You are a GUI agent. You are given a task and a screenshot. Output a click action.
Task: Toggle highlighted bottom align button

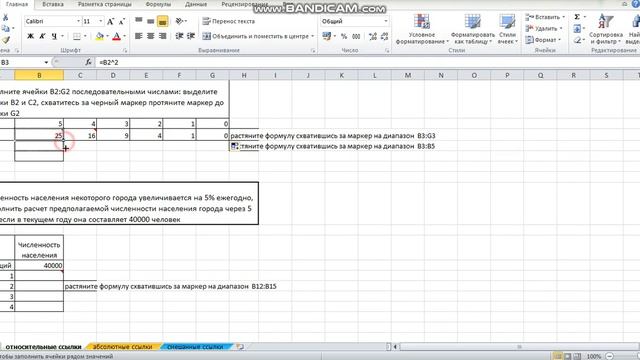click(x=162, y=21)
